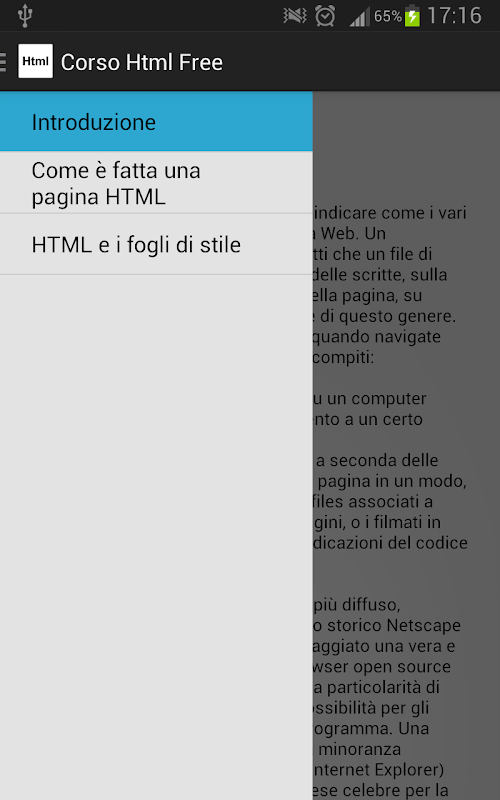Tap the signal strength icon
Screen dimensions: 500x800
tap(359, 18)
